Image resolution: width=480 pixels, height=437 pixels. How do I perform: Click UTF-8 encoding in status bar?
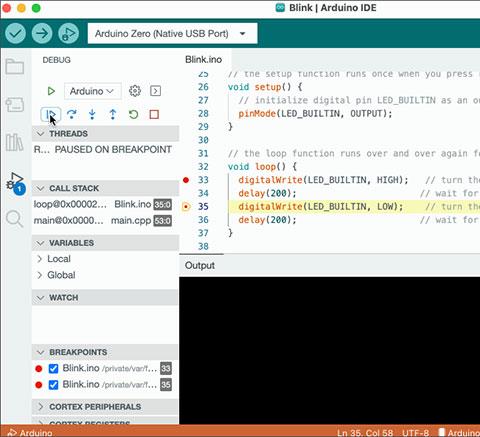tap(415, 433)
